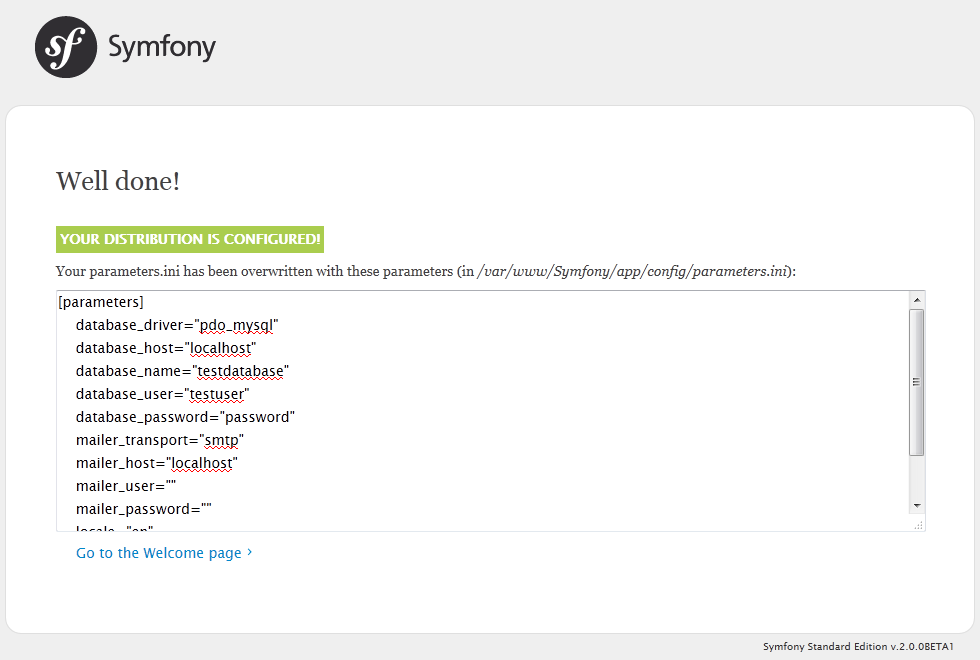Click the /var/www/Symfony/app/config/parameters.ini path text
Image resolution: width=980 pixels, height=660 pixels.
click(632, 271)
